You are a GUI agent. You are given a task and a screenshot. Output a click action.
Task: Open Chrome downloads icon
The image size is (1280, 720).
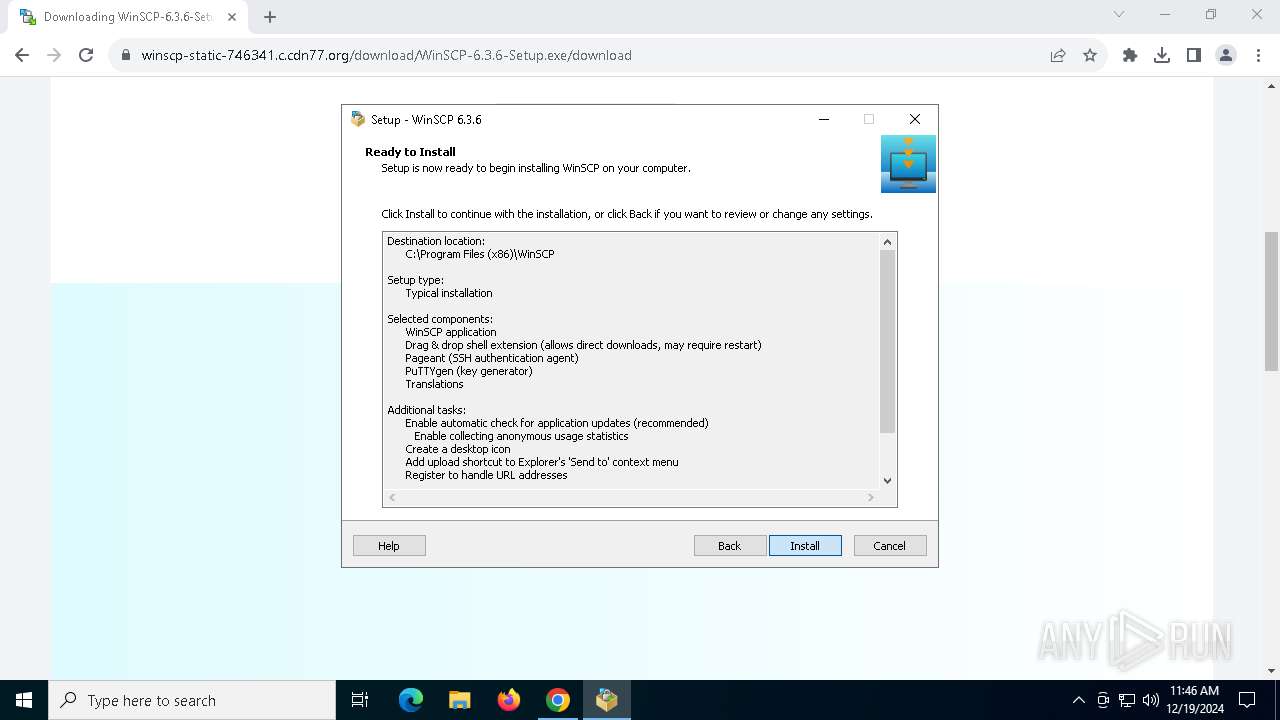click(1162, 55)
